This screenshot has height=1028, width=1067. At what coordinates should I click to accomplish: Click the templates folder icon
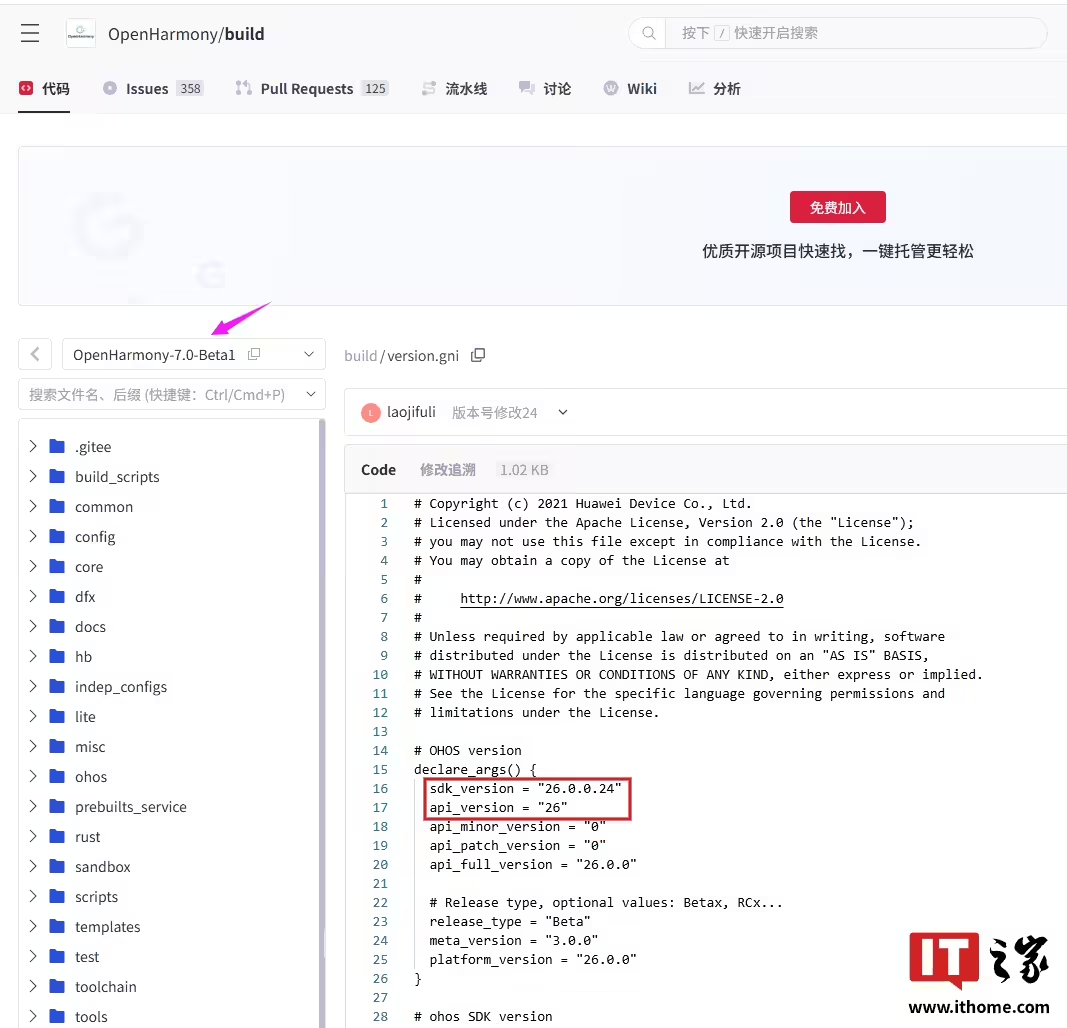coord(57,926)
